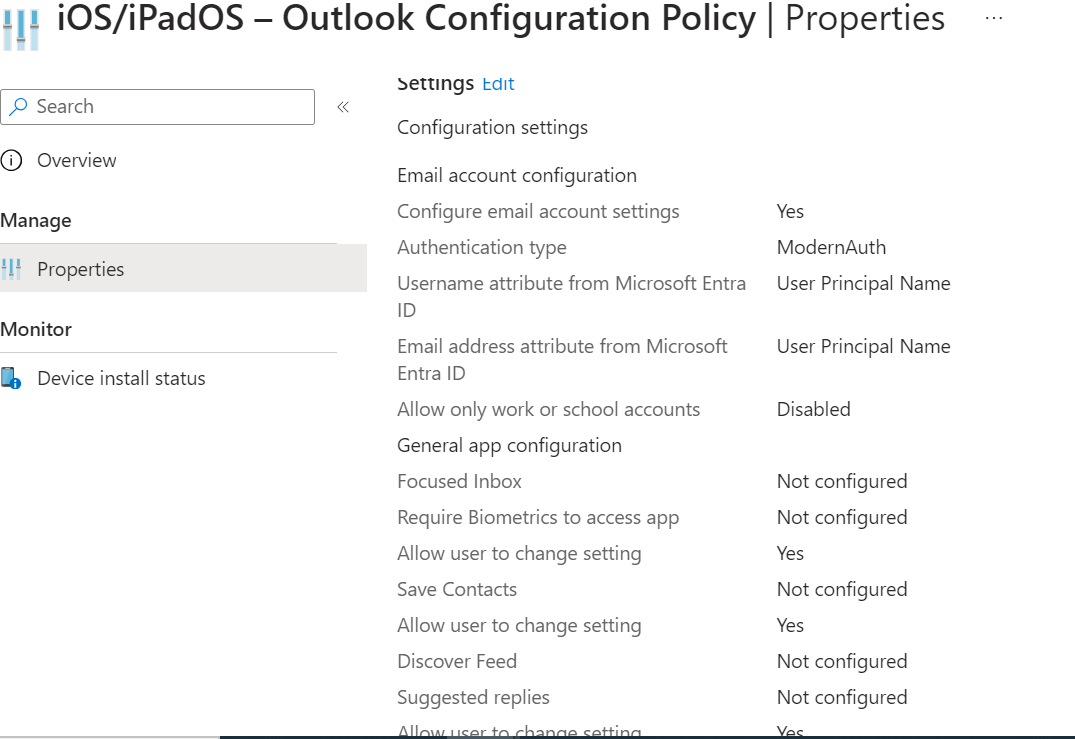Open Device install status via its device icon
The height and width of the screenshot is (739, 1075).
[x=11, y=377]
